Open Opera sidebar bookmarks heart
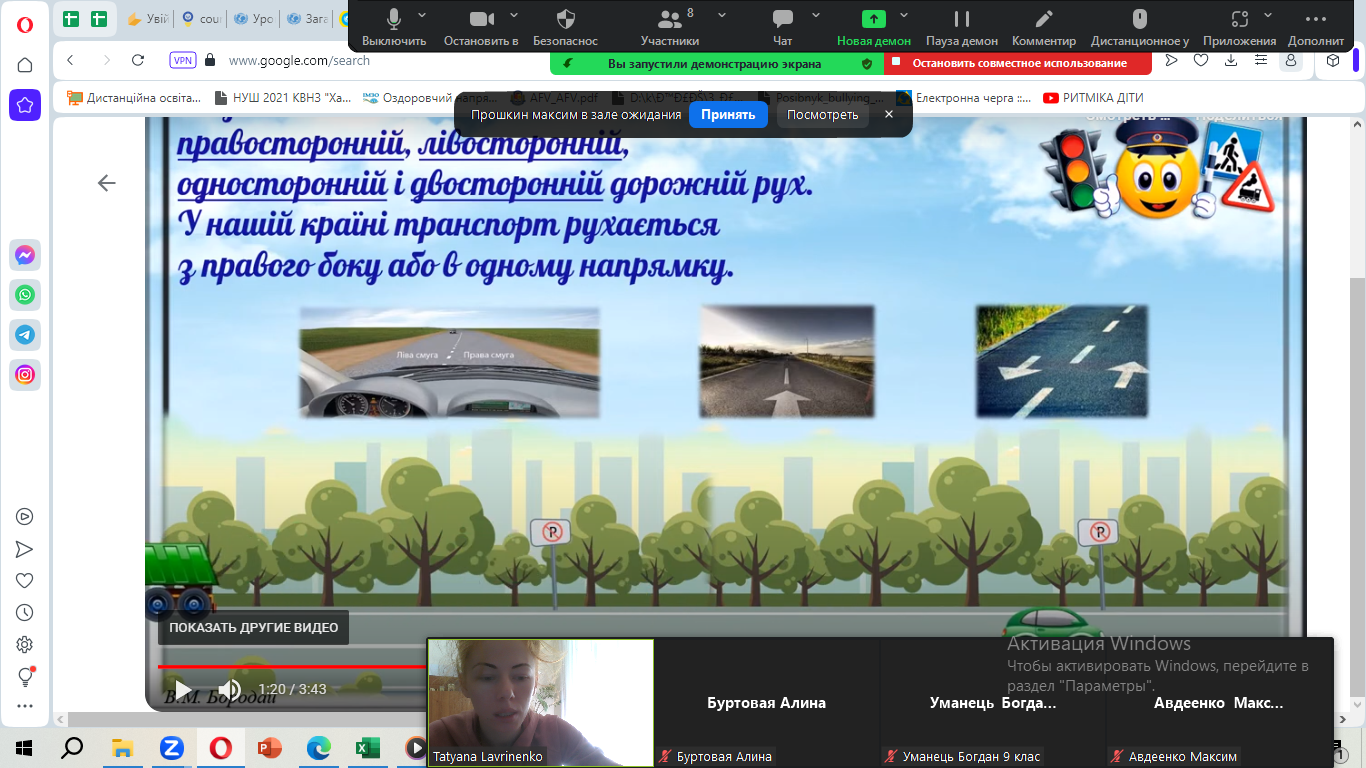The height and width of the screenshot is (768, 1366). (x=25, y=581)
